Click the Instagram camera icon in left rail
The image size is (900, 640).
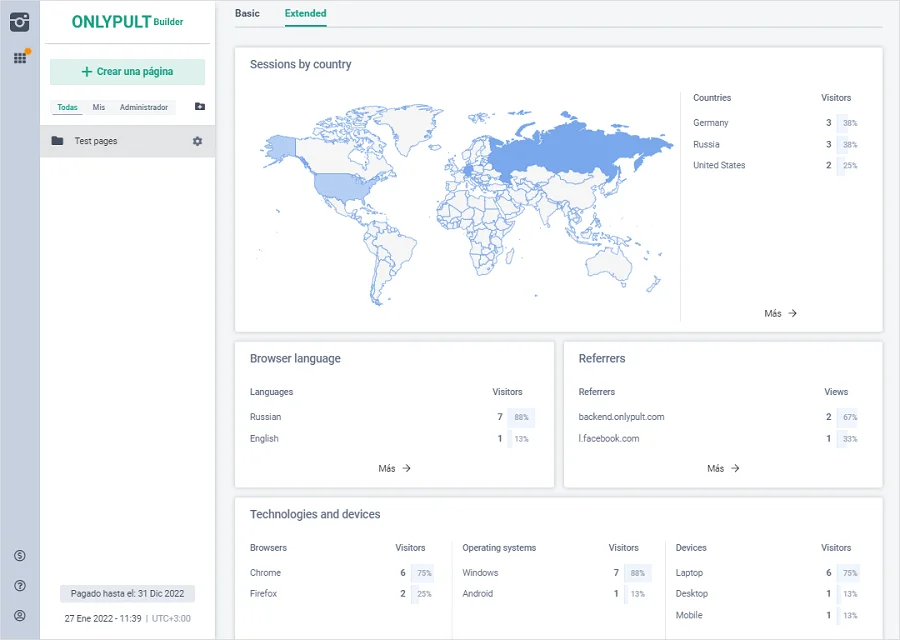(x=19, y=22)
